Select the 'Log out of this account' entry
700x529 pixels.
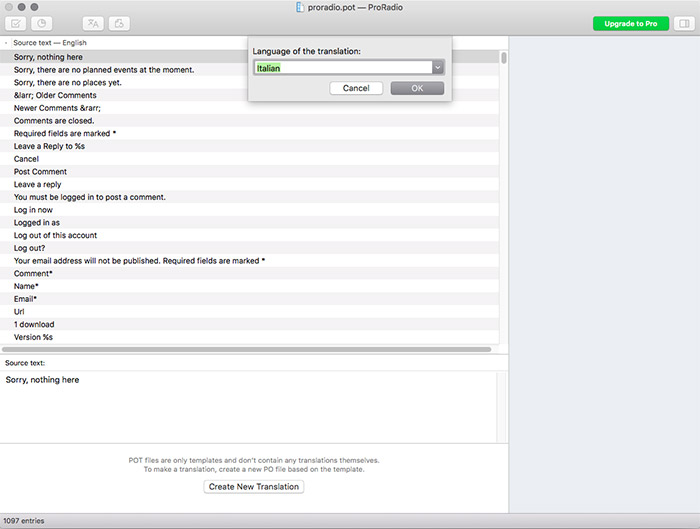pyautogui.click(x=55, y=235)
